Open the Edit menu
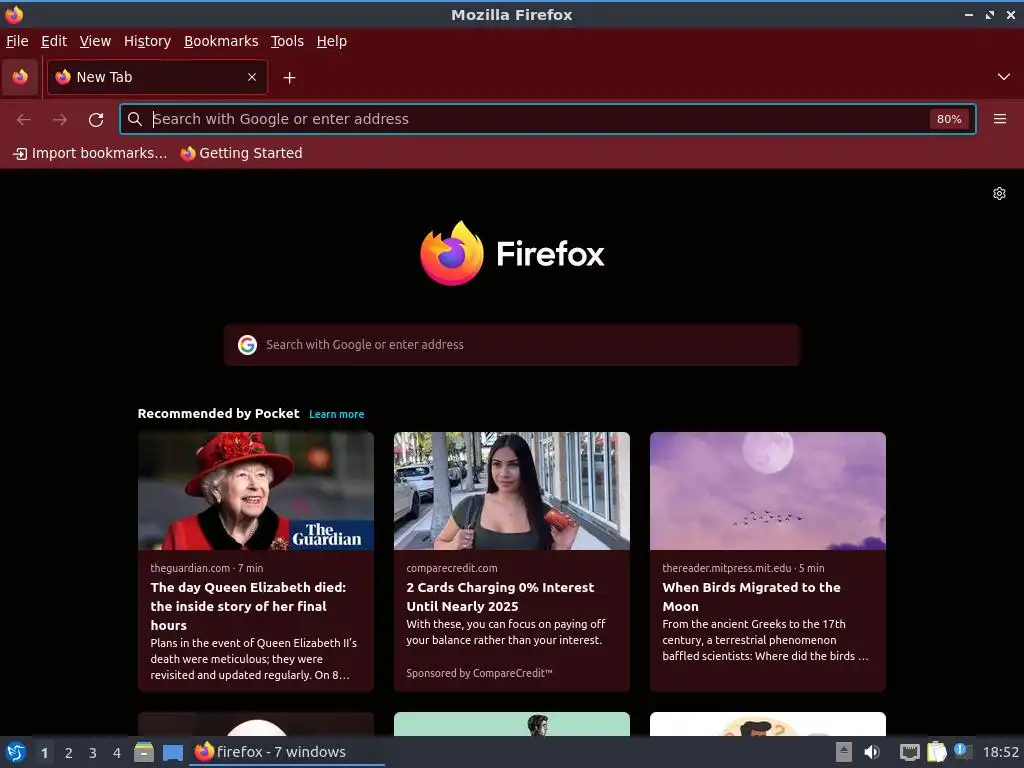The width and height of the screenshot is (1024, 768). (54, 41)
